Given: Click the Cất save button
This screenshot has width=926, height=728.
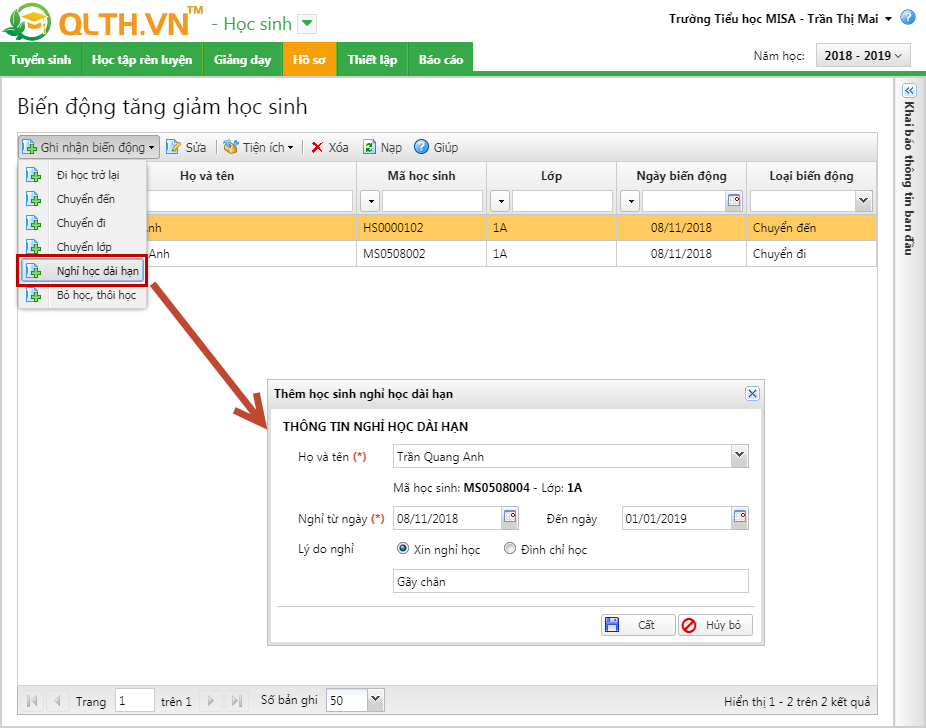Looking at the screenshot, I should click(x=638, y=625).
